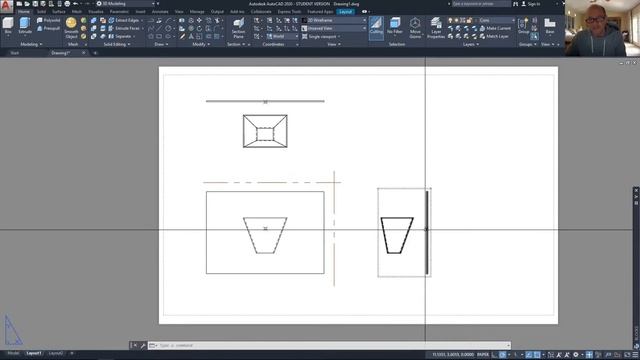Click the keyword search input field
This screenshot has height=360, width=640.
(481, 4)
